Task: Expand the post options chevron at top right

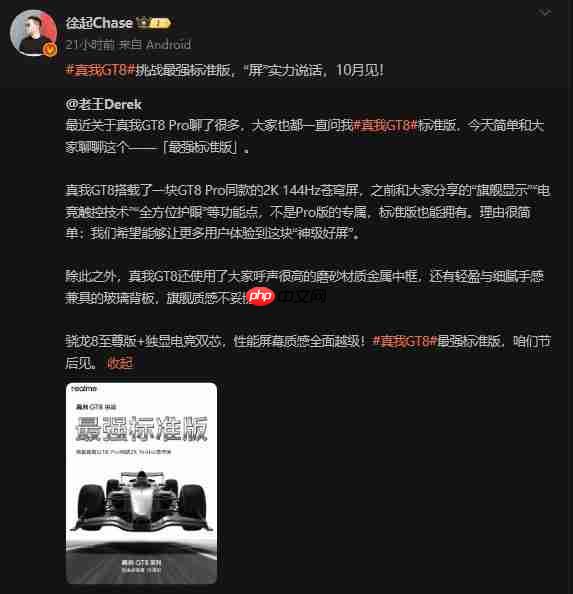Action: pos(545,13)
